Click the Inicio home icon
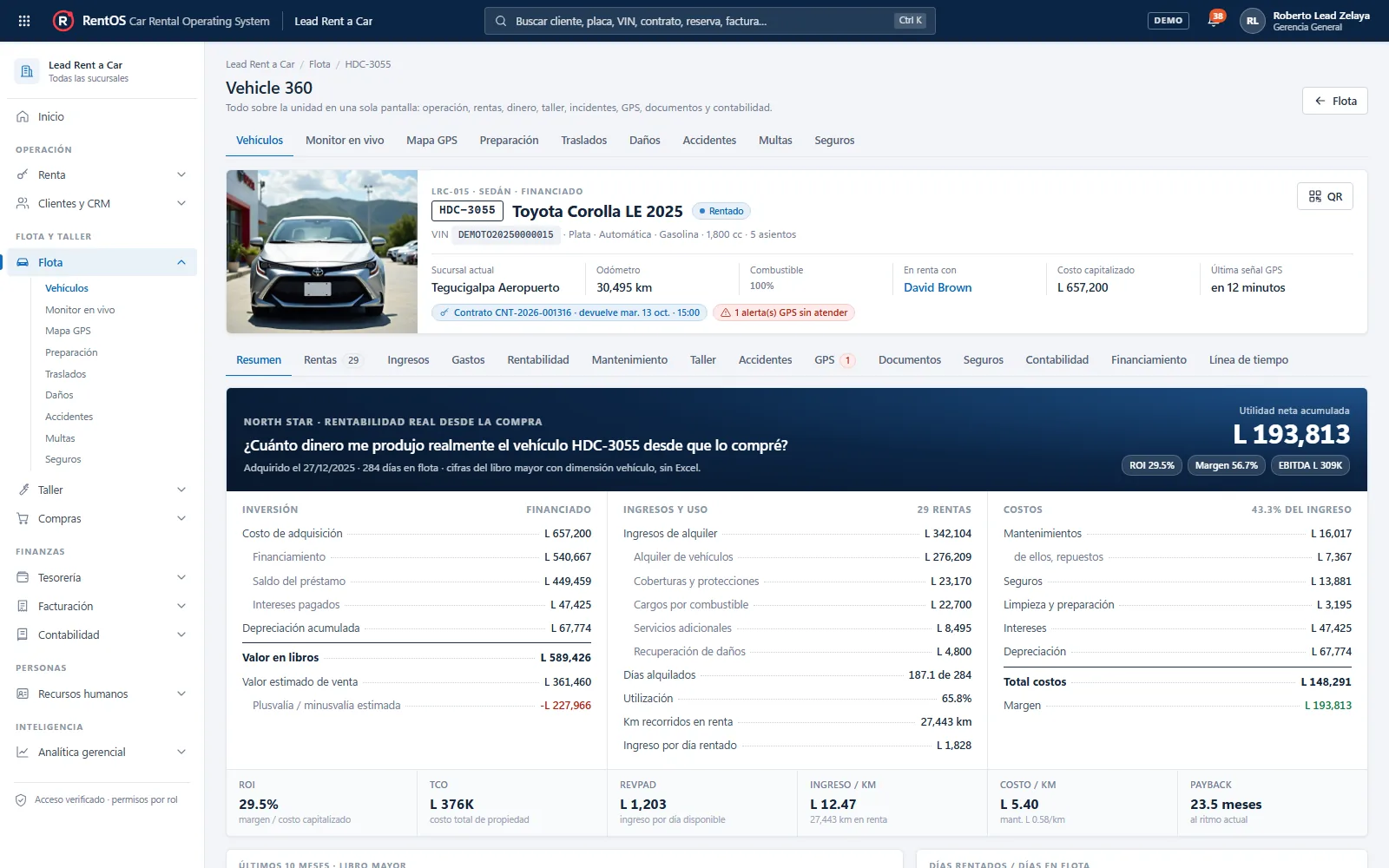The width and height of the screenshot is (1389, 868). pyautogui.click(x=23, y=116)
